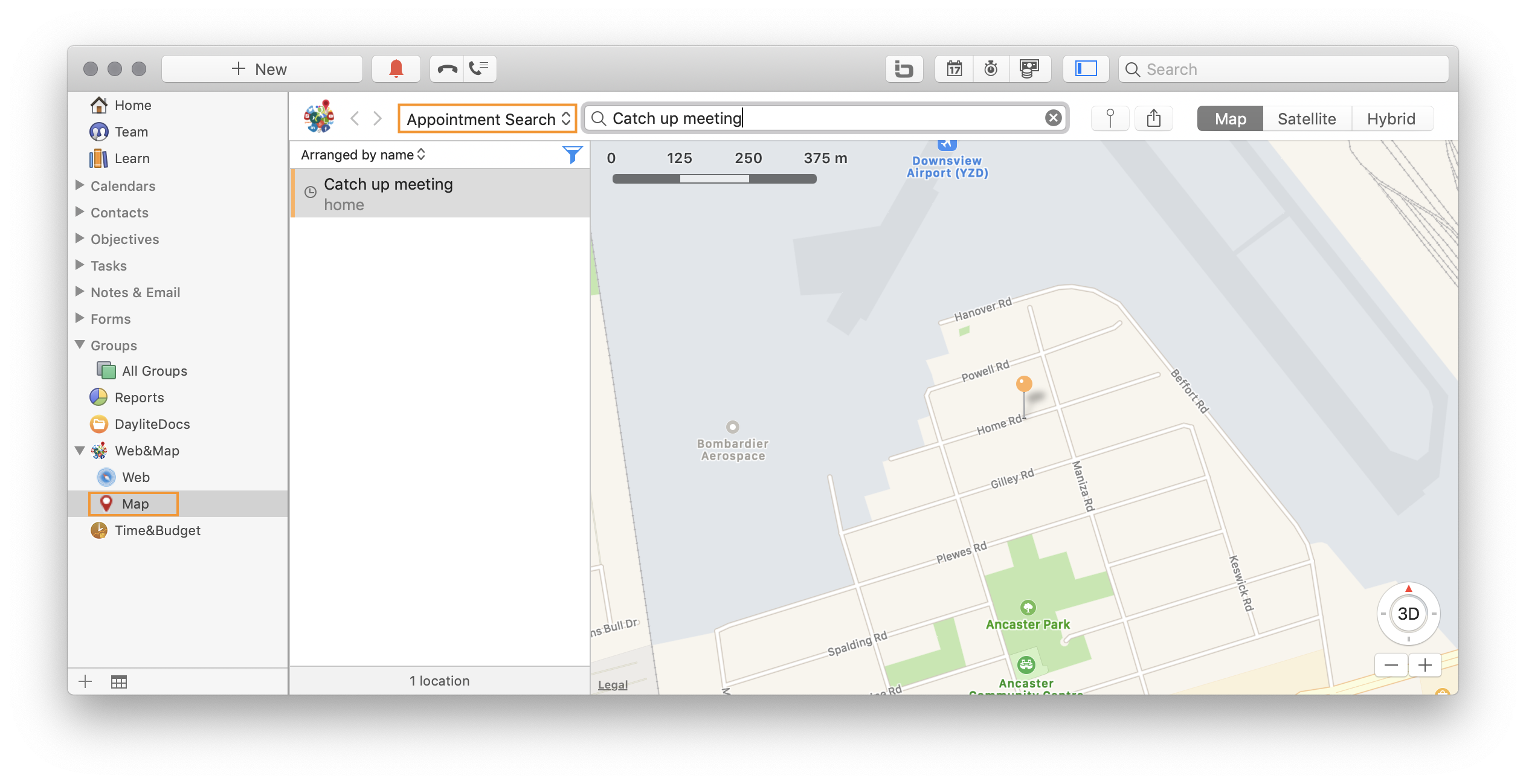Collapse the Groups section
The width and height of the screenshot is (1526, 784).
79,344
